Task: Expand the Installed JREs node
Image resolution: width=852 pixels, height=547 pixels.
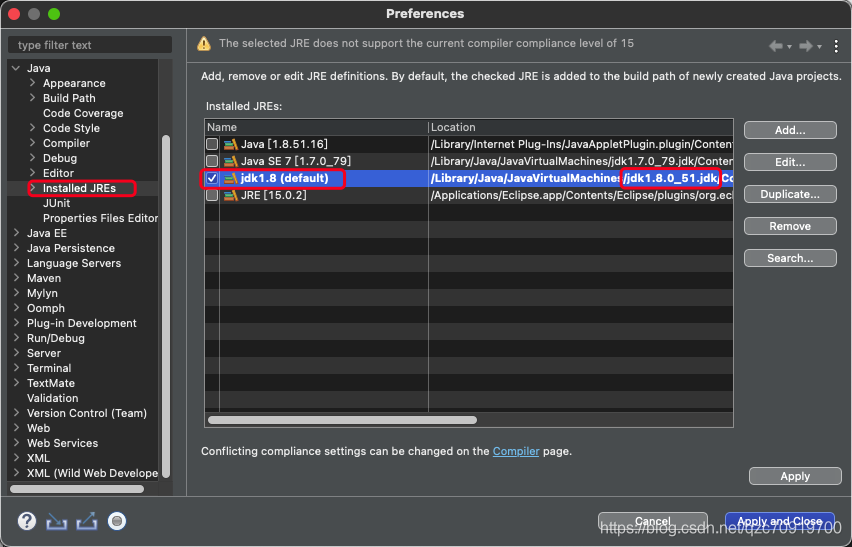Action: (x=33, y=188)
